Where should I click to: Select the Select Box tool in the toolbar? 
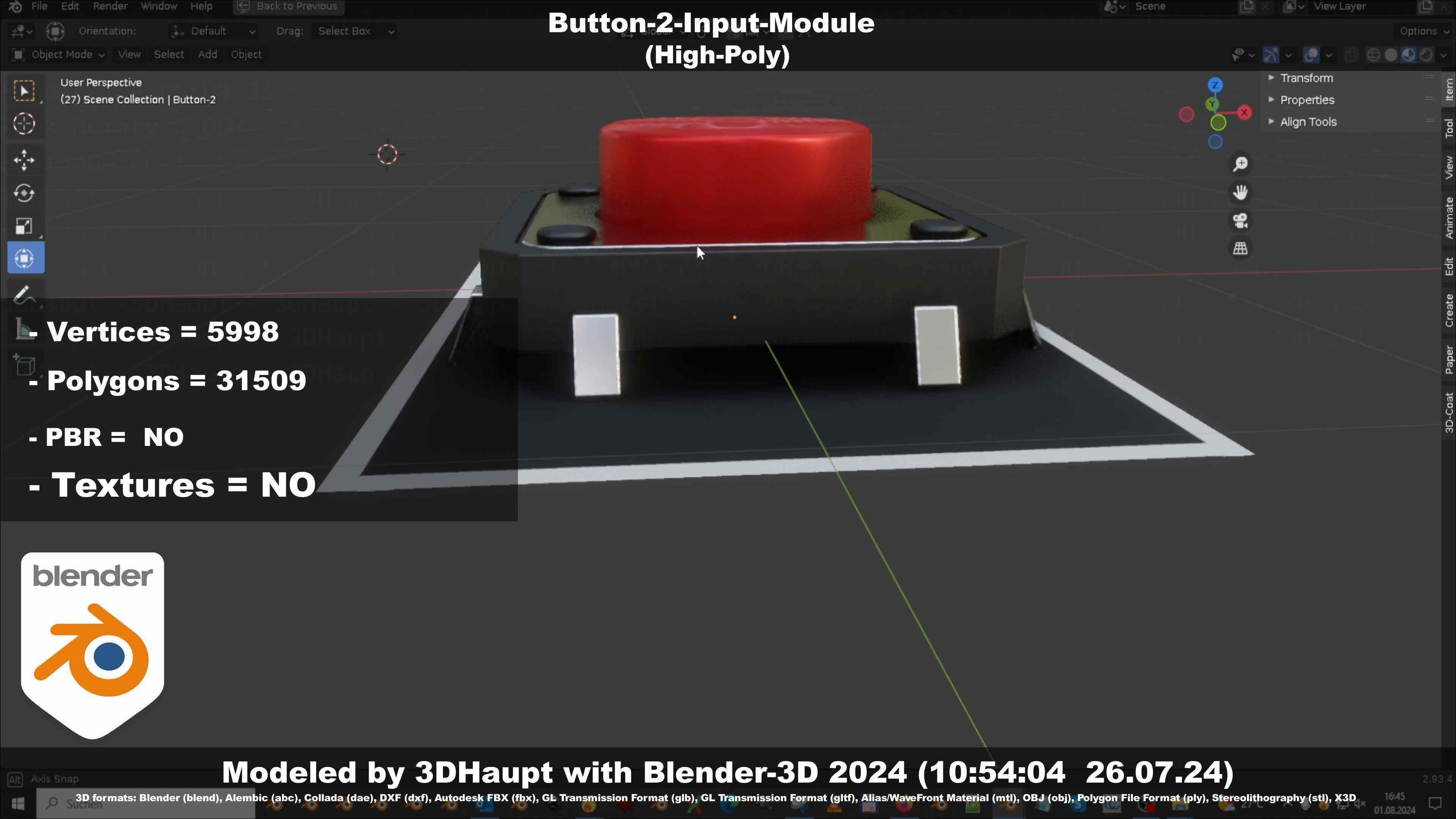(x=24, y=91)
